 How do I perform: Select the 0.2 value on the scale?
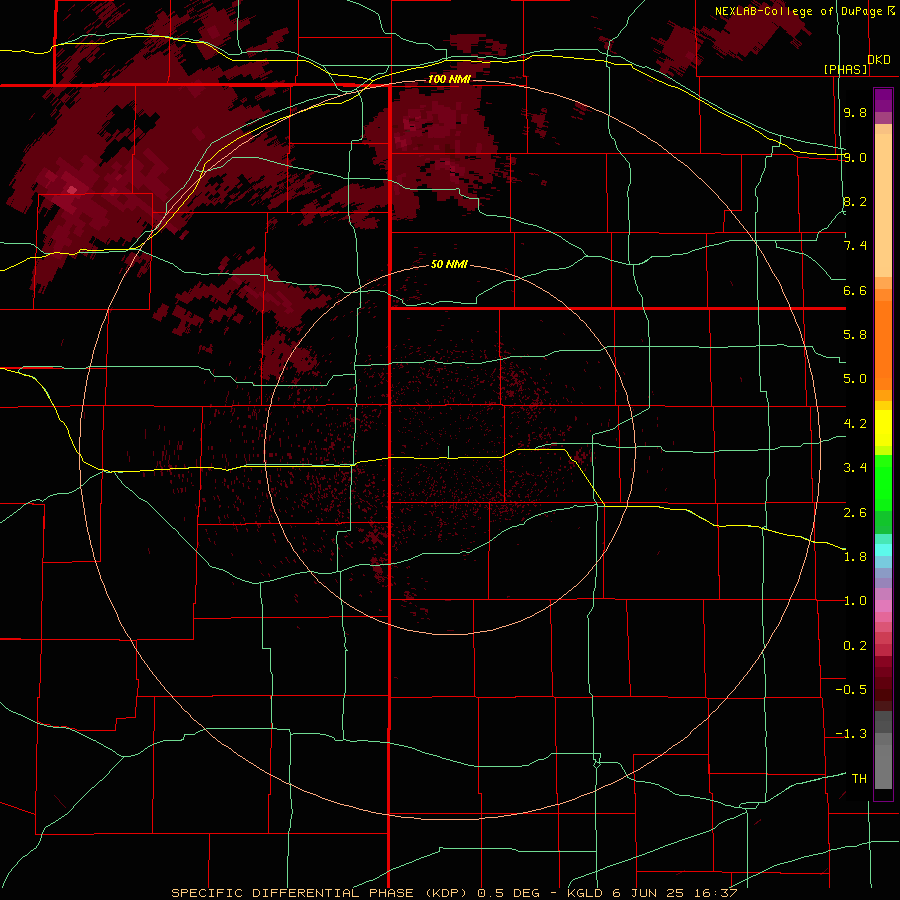tap(855, 646)
